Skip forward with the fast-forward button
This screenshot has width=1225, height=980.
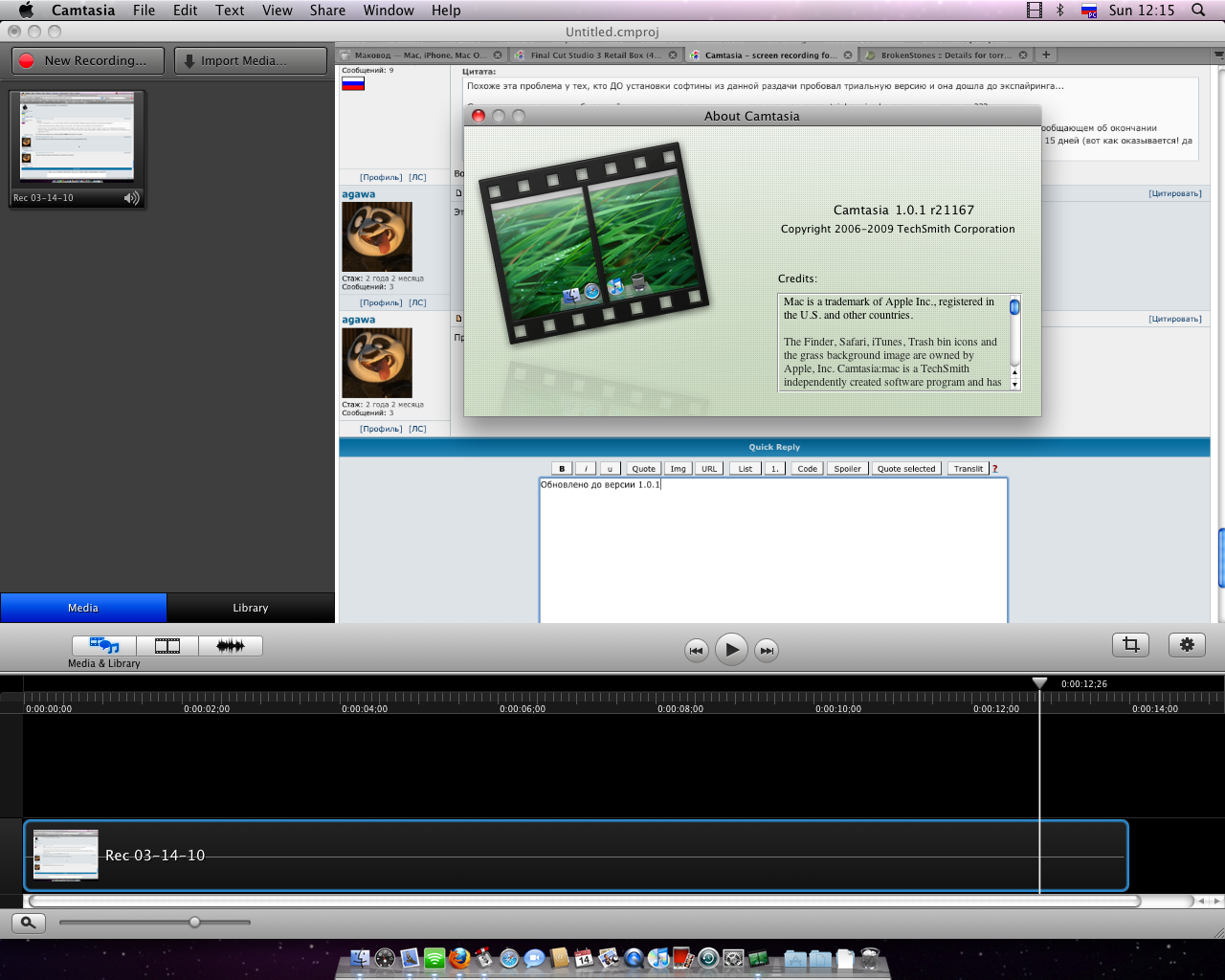click(x=767, y=651)
